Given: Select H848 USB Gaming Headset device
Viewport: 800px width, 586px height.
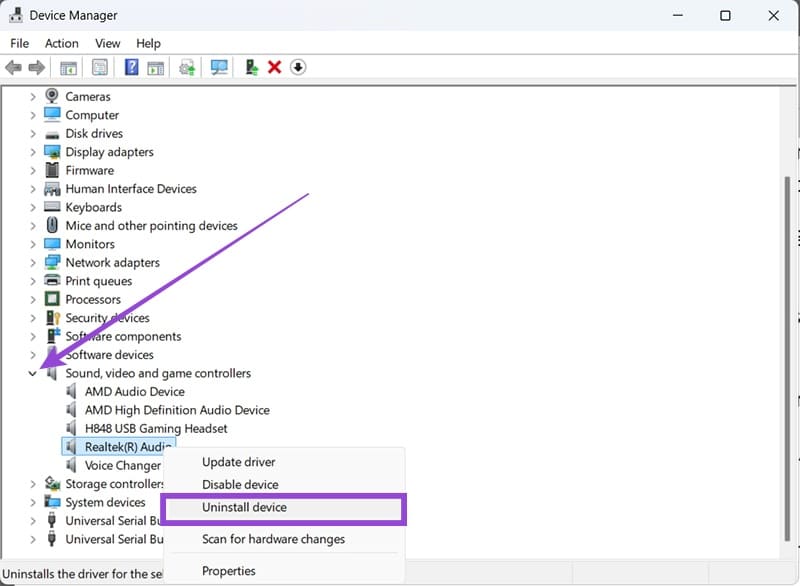Looking at the screenshot, I should pos(155,428).
